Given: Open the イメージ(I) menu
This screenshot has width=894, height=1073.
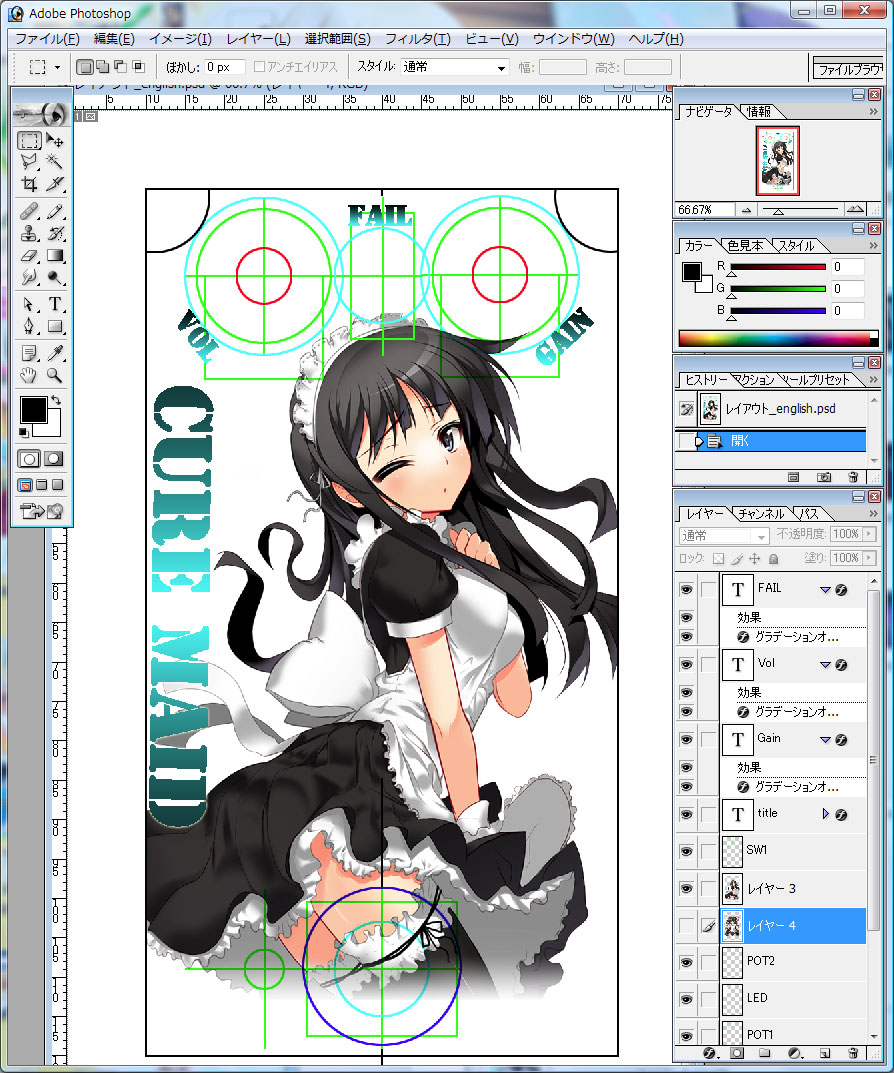Looking at the screenshot, I should click(180, 39).
